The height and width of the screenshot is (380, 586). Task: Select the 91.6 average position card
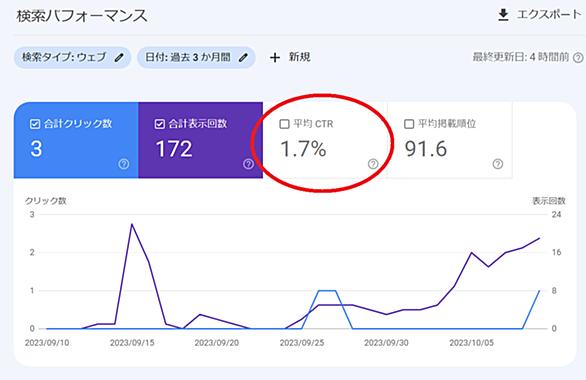(x=450, y=140)
